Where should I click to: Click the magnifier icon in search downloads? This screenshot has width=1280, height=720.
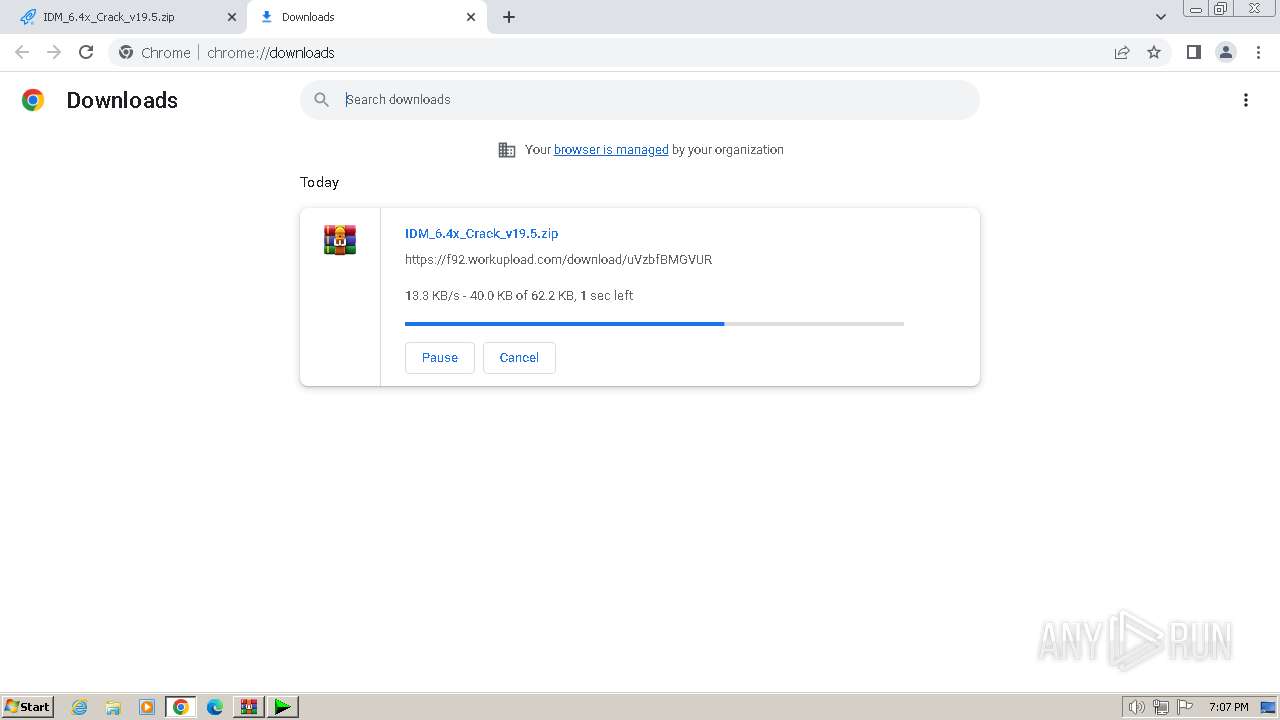tap(321, 100)
